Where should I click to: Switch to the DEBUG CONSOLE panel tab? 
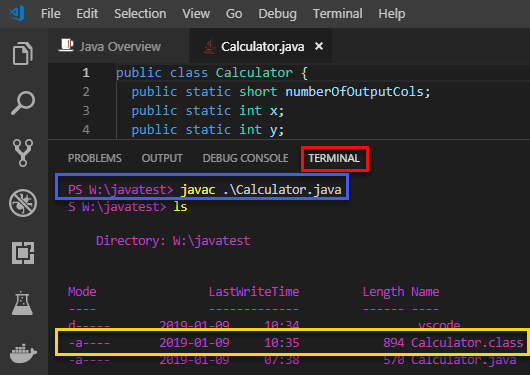pos(245,158)
